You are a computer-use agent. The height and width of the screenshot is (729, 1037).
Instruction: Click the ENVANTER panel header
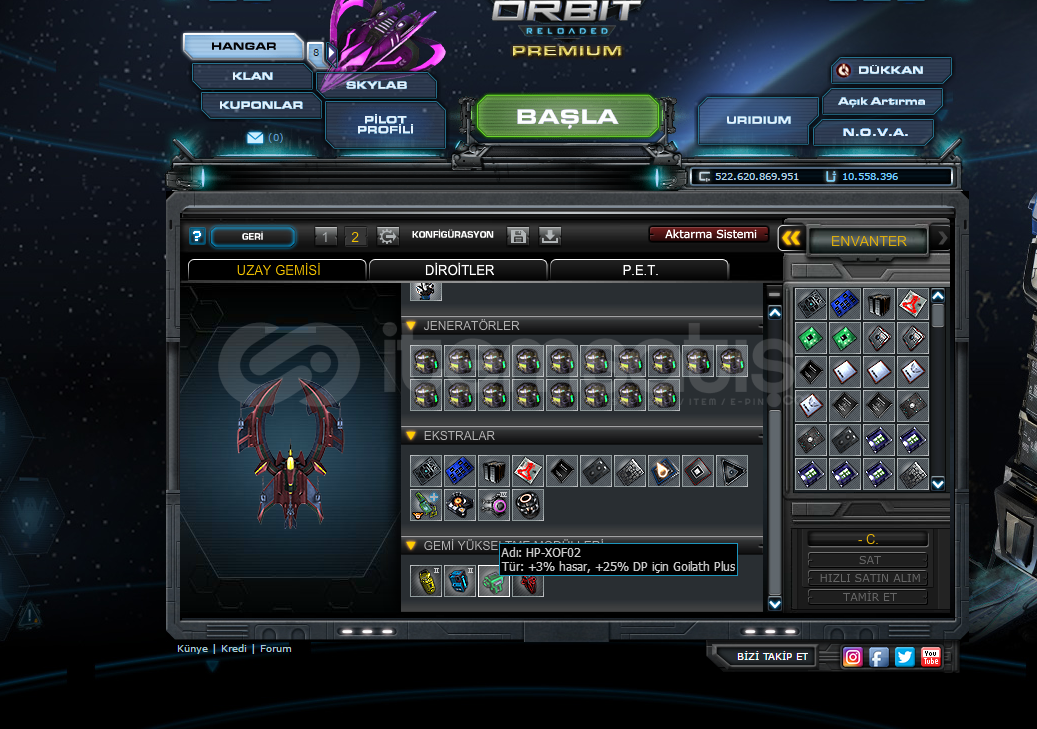point(868,241)
